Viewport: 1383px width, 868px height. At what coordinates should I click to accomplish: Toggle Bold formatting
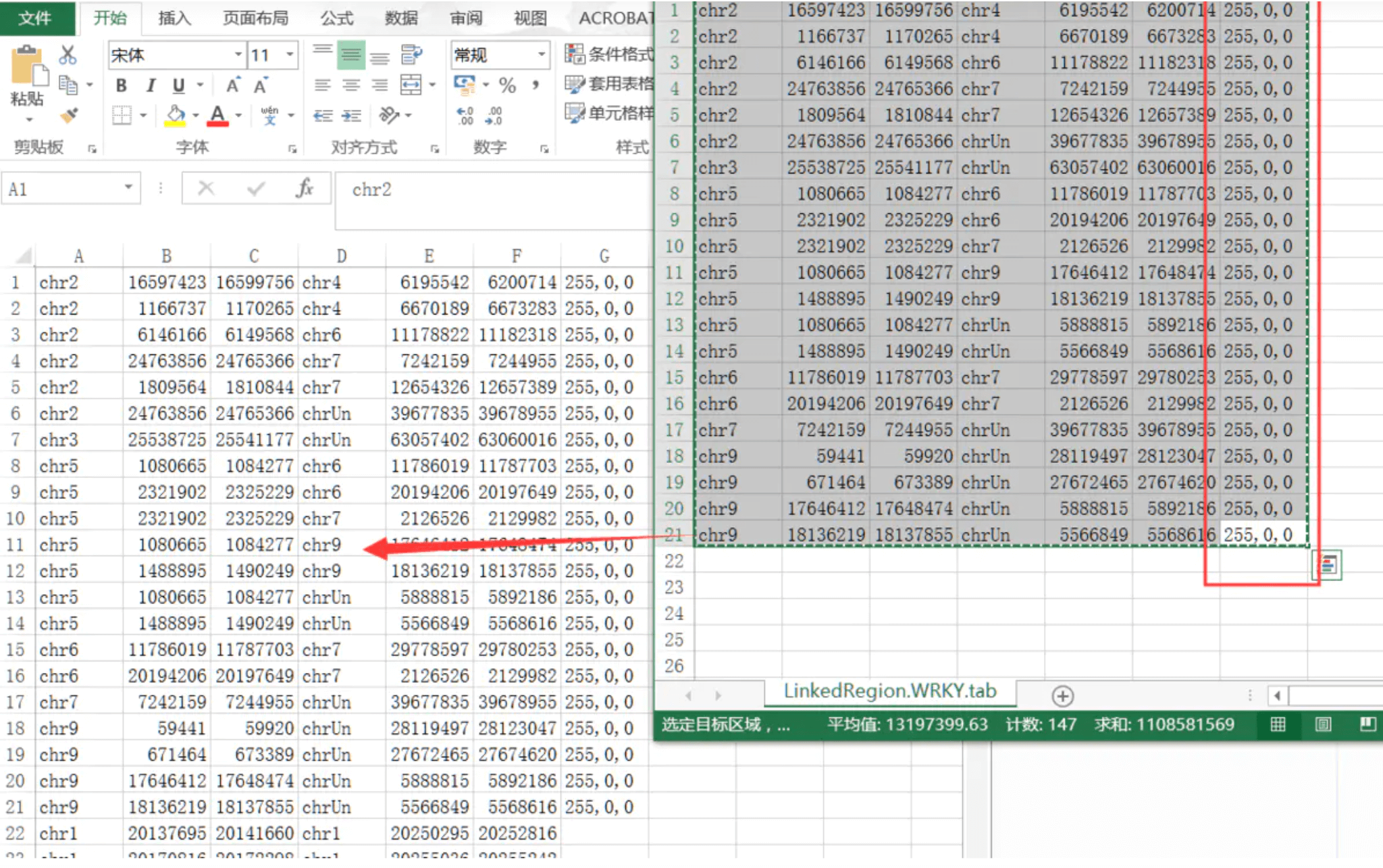(121, 86)
